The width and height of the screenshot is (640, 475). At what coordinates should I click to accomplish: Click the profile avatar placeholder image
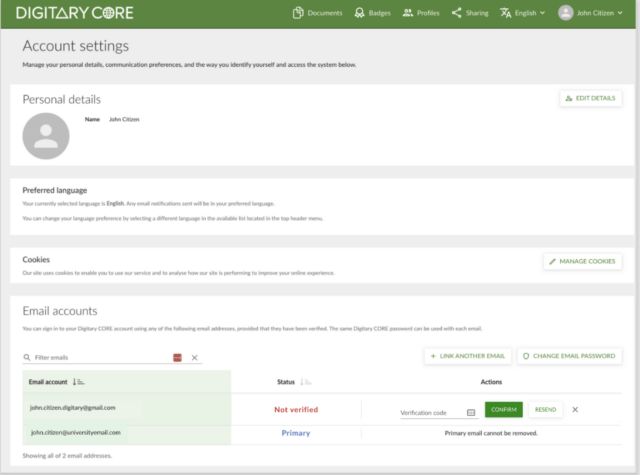[46, 137]
